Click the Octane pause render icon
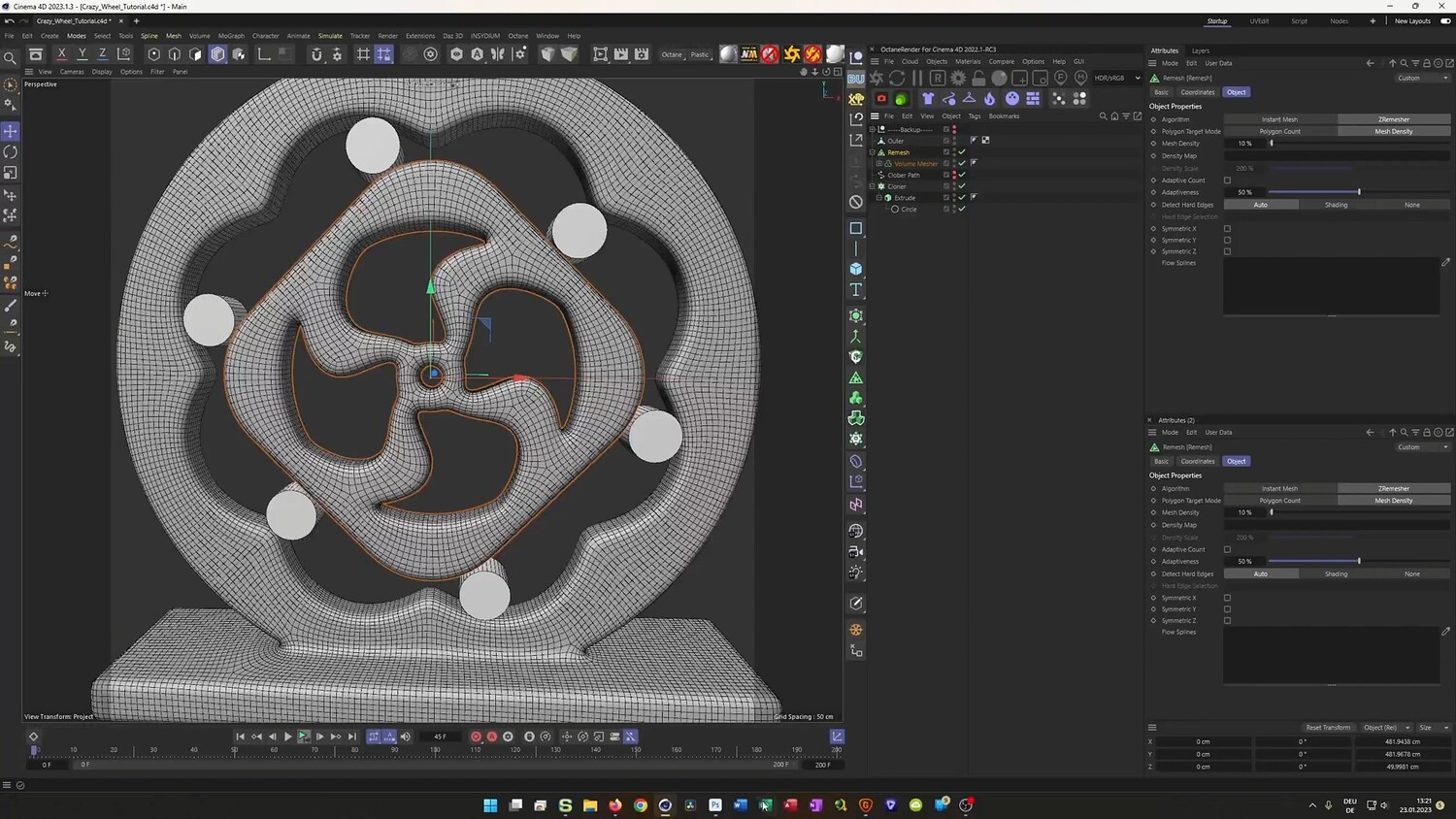The image size is (1456, 819). (x=917, y=78)
